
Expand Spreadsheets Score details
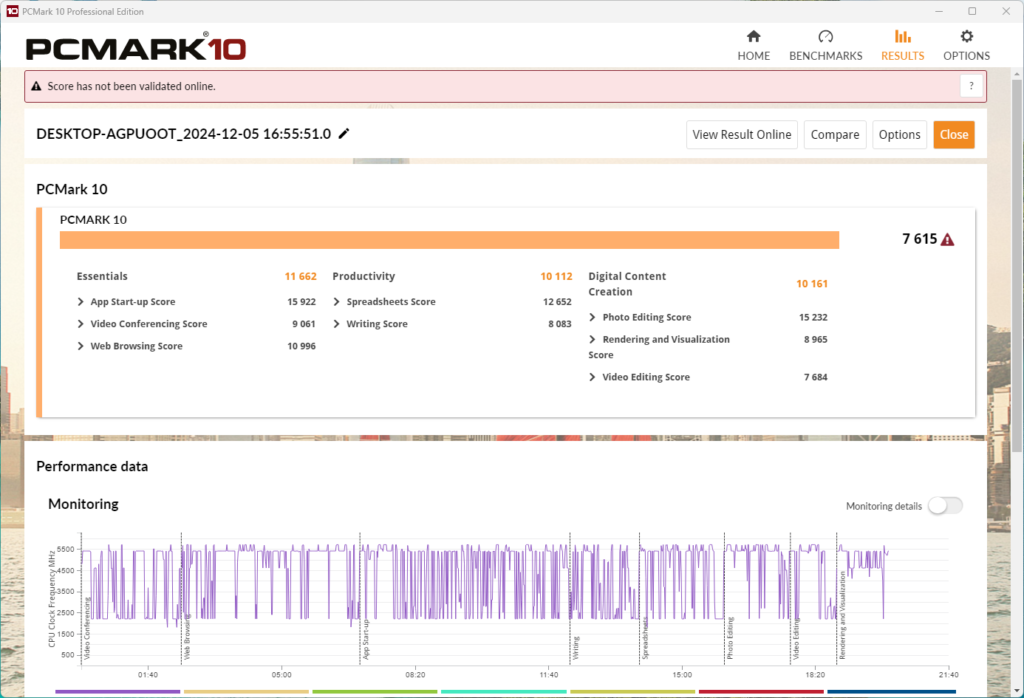coord(336,302)
